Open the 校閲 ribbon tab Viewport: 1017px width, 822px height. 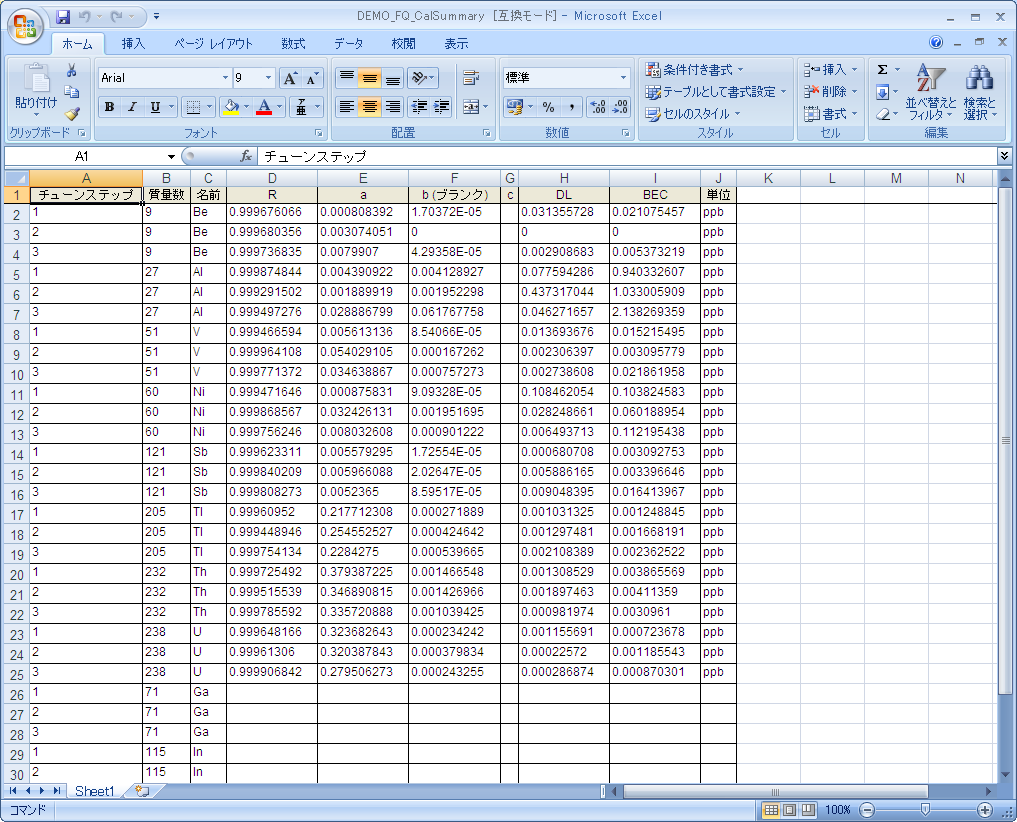click(x=403, y=43)
